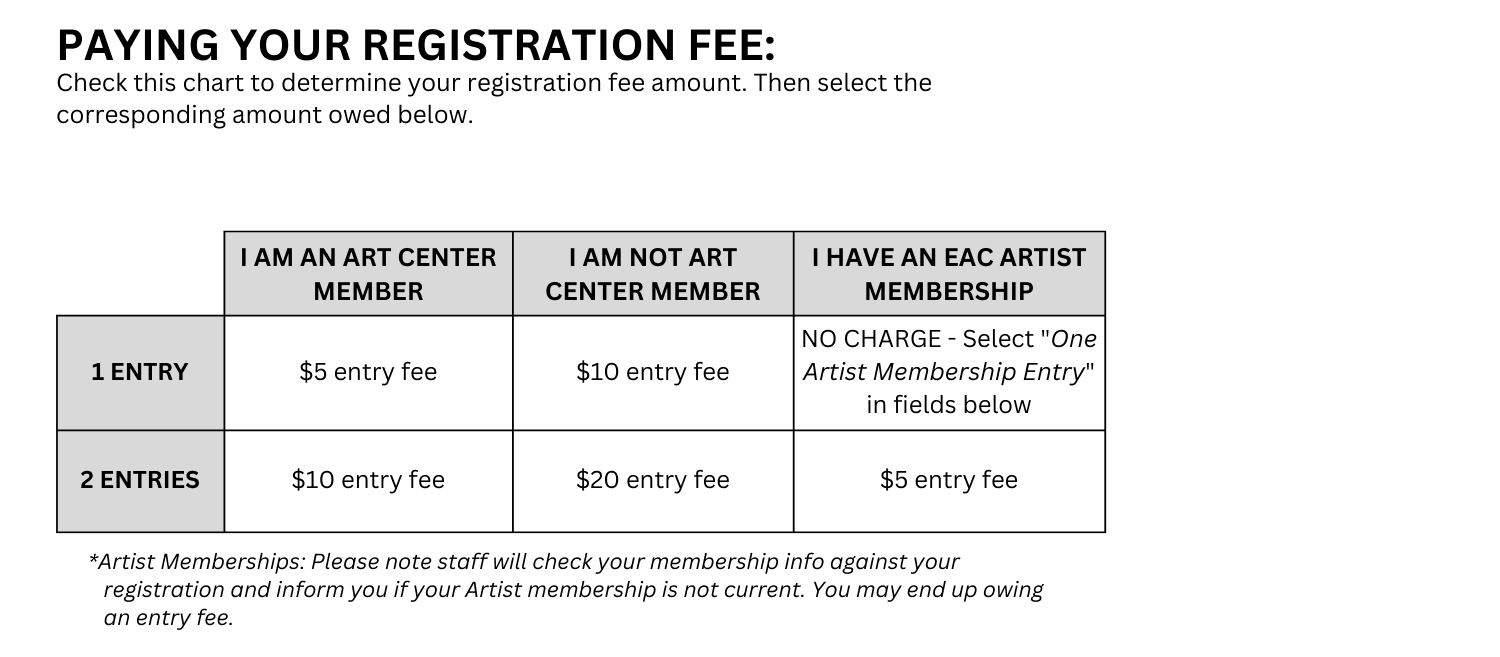1500x657 pixels.
Task: Click the empty top-left table corner area
Action: point(140,274)
